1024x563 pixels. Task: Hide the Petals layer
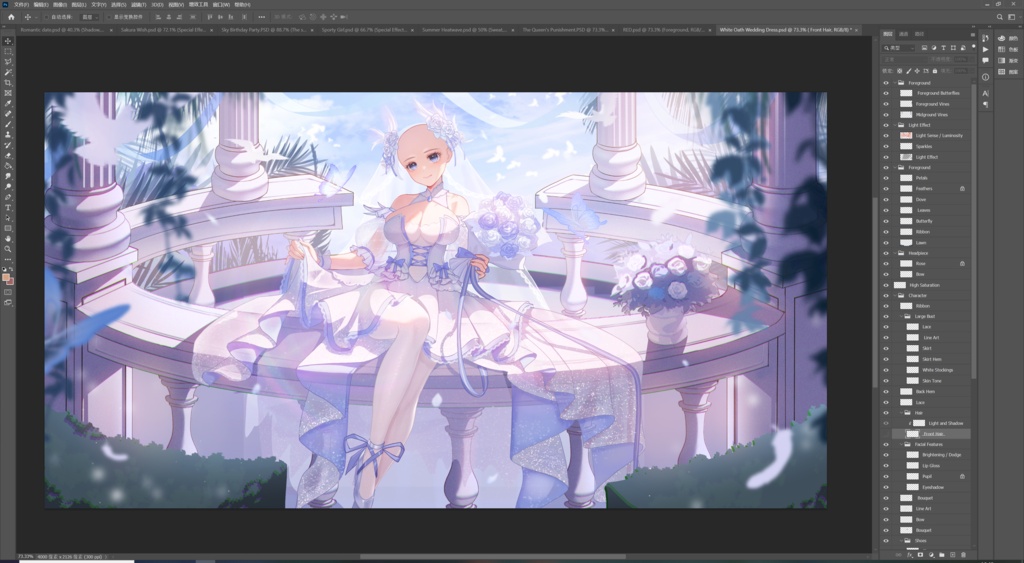pyautogui.click(x=886, y=178)
